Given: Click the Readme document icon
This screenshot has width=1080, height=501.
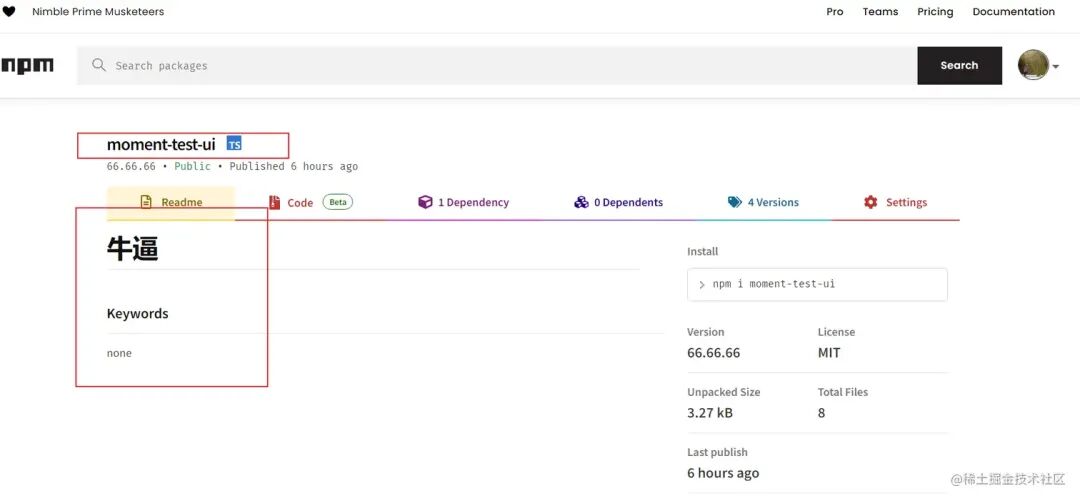Looking at the screenshot, I should click(x=146, y=202).
